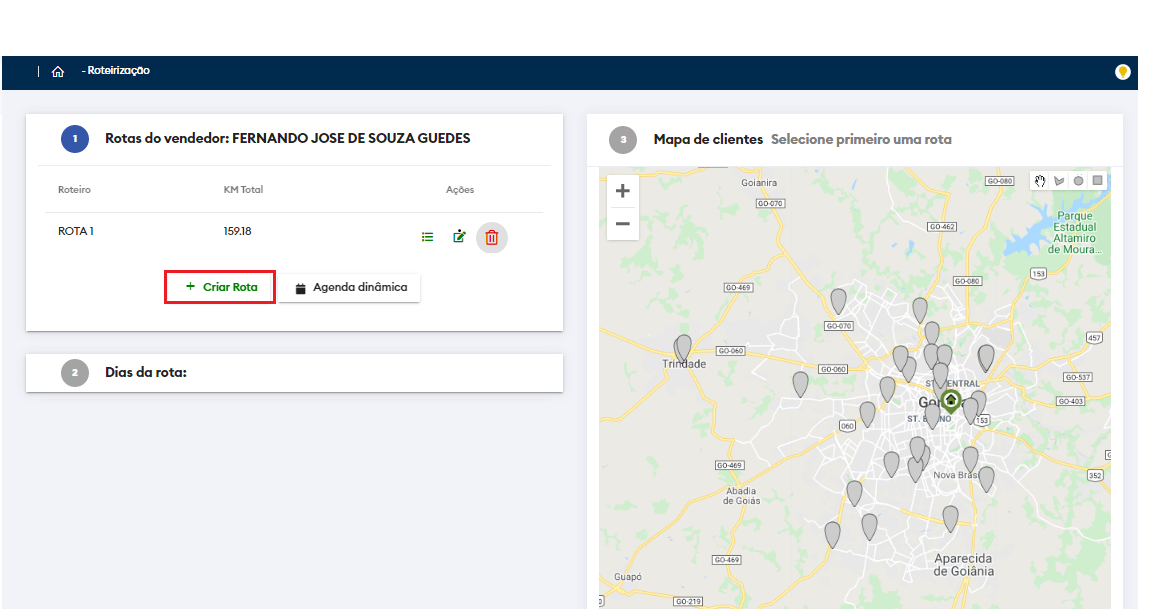This screenshot has width=1152, height=609.
Task: Open the list view for ROTA 1
Action: point(428,237)
